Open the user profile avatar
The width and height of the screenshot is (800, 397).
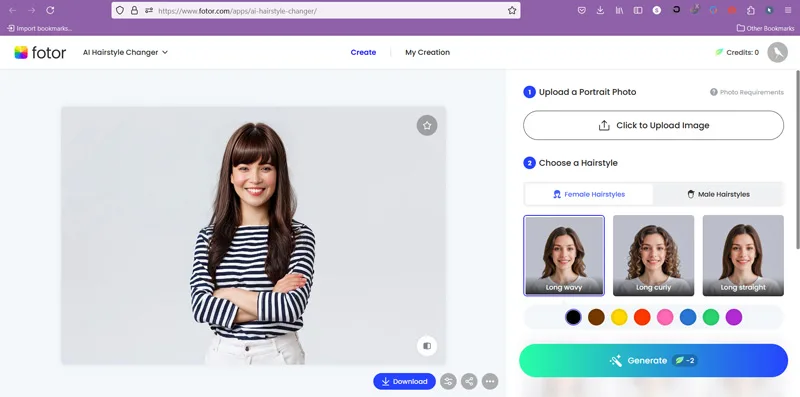778,53
